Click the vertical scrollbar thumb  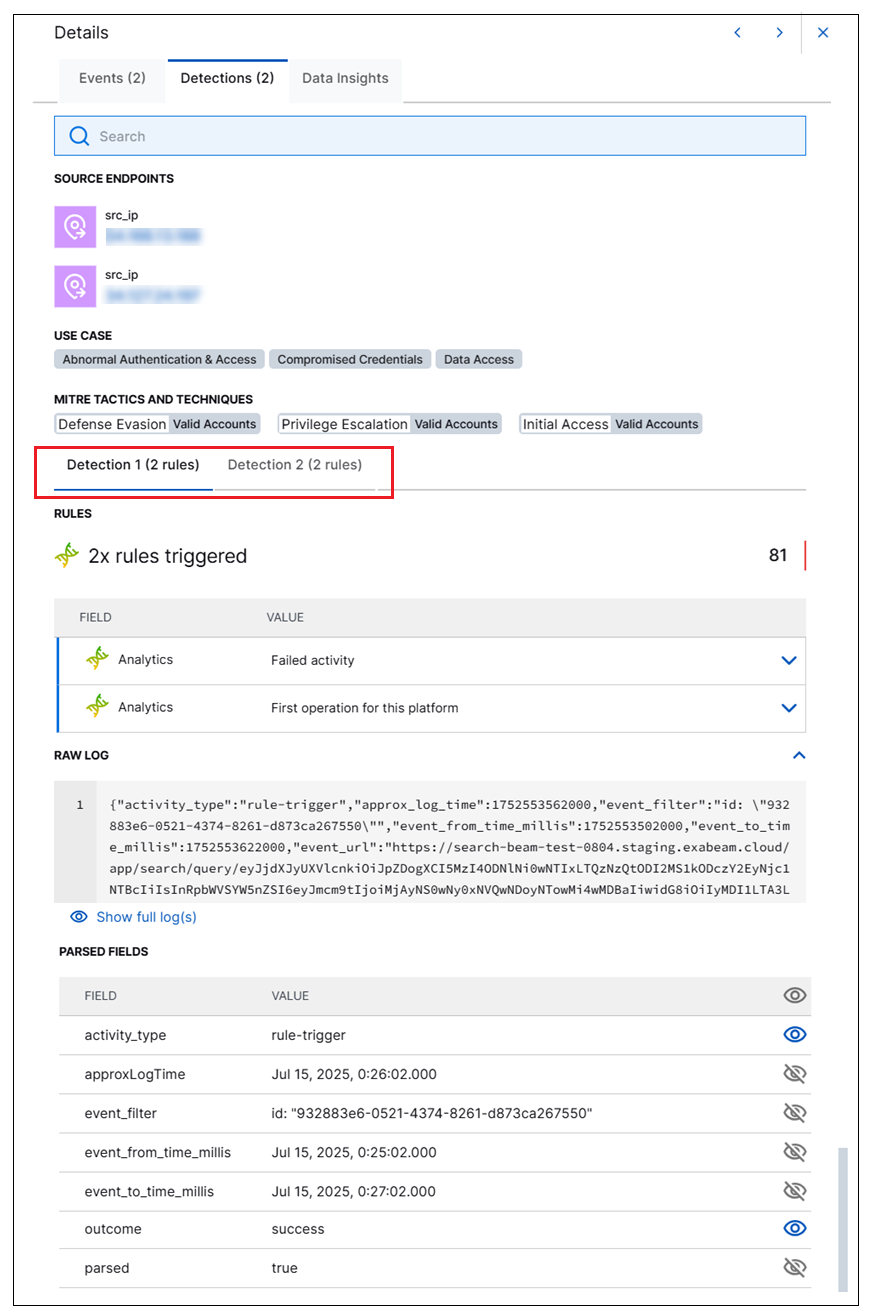coord(842,1219)
